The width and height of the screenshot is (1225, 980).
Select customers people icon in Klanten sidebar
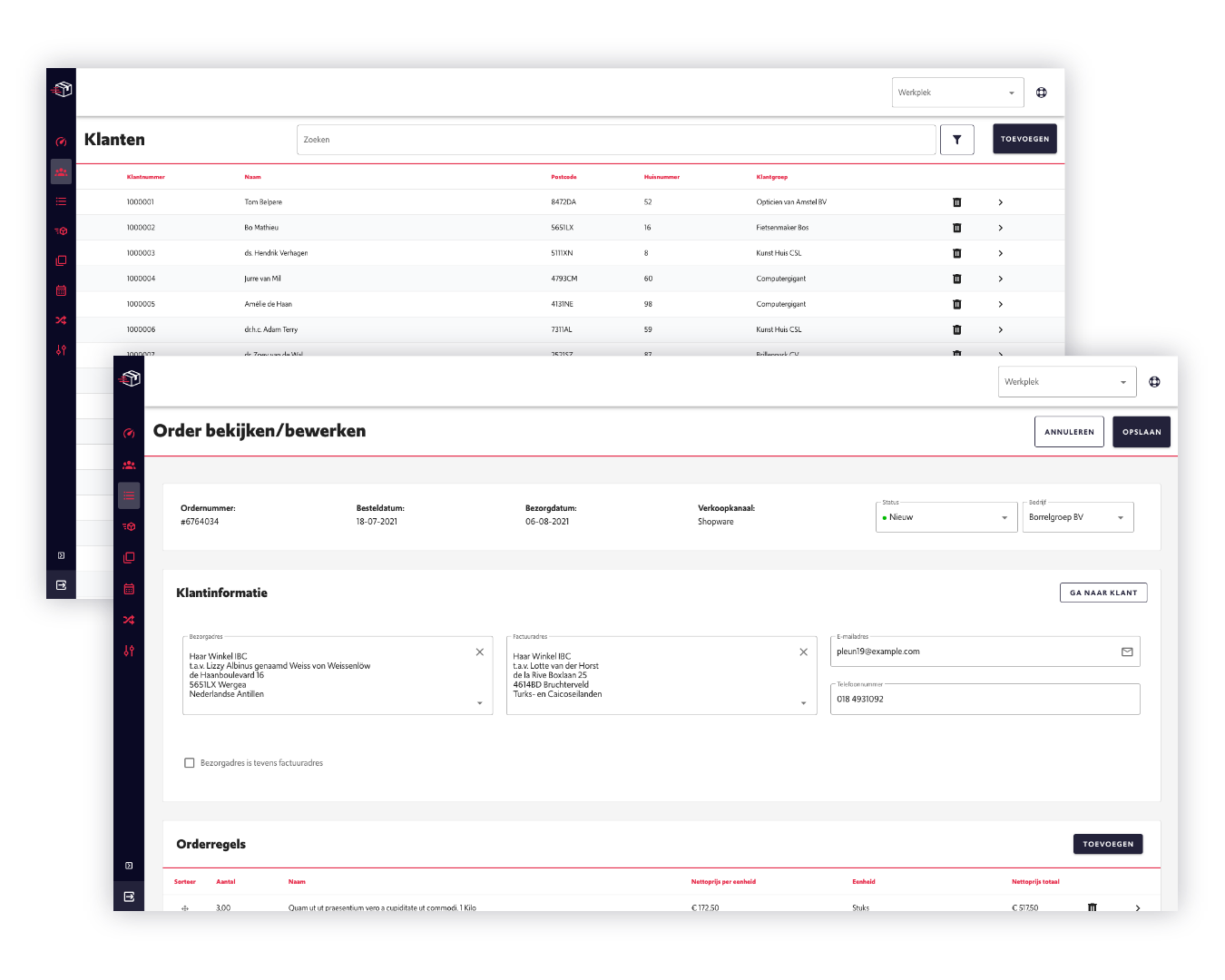click(x=61, y=171)
